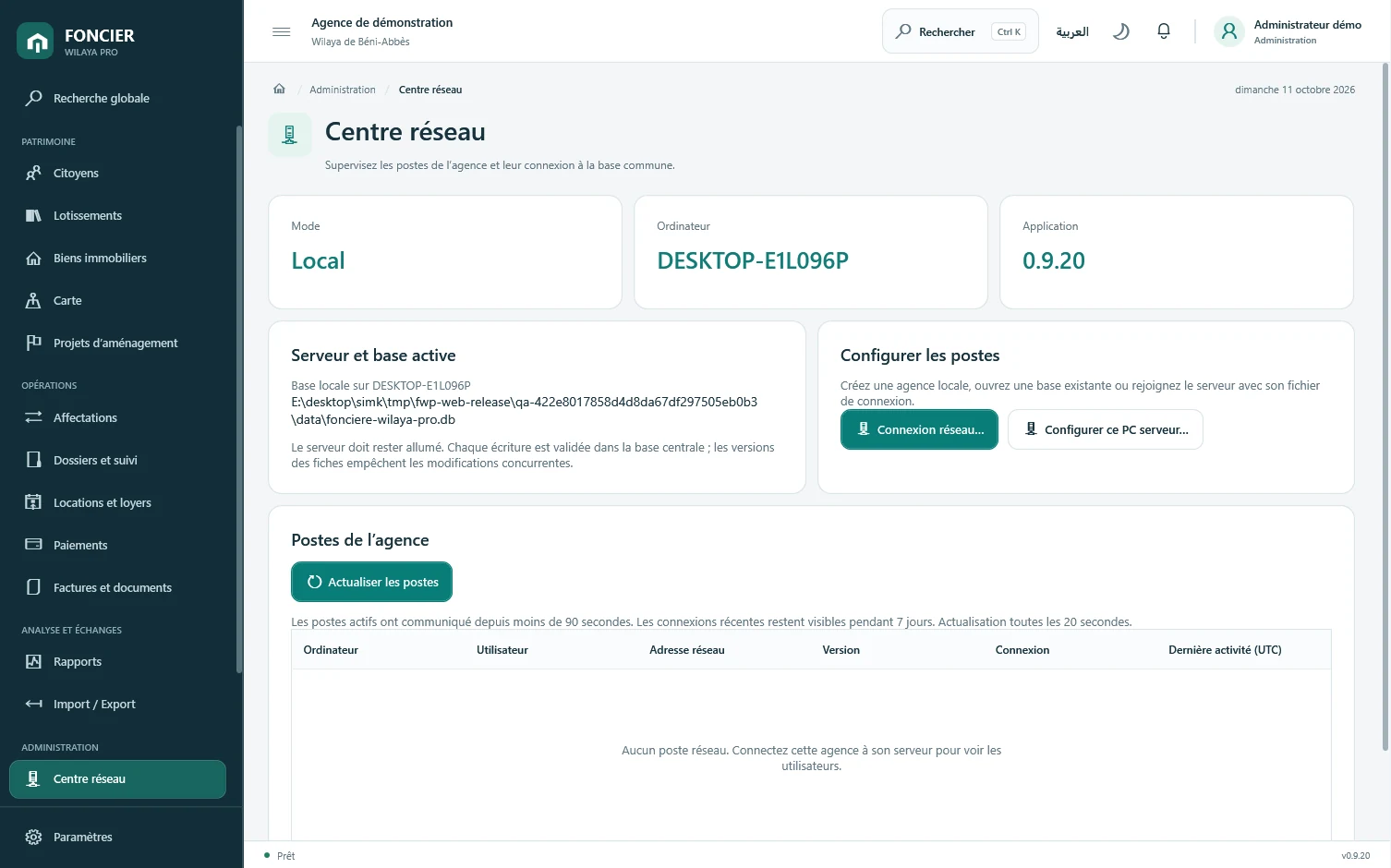Open the Rechercher search box

[961, 31]
